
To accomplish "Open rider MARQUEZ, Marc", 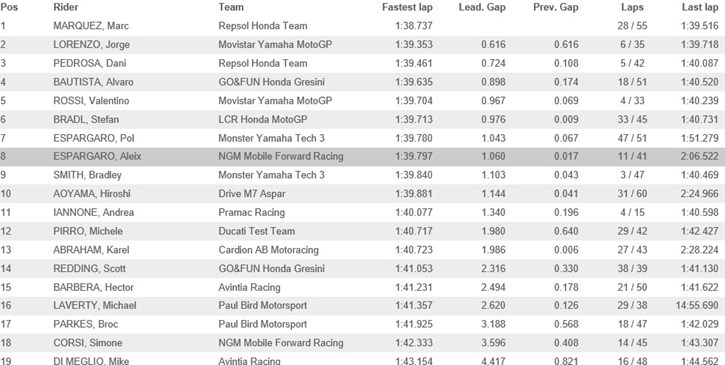I will 91,26.
